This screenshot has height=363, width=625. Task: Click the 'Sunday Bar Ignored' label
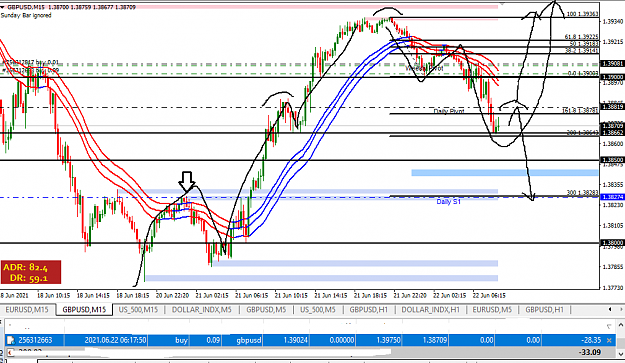click(x=26, y=16)
